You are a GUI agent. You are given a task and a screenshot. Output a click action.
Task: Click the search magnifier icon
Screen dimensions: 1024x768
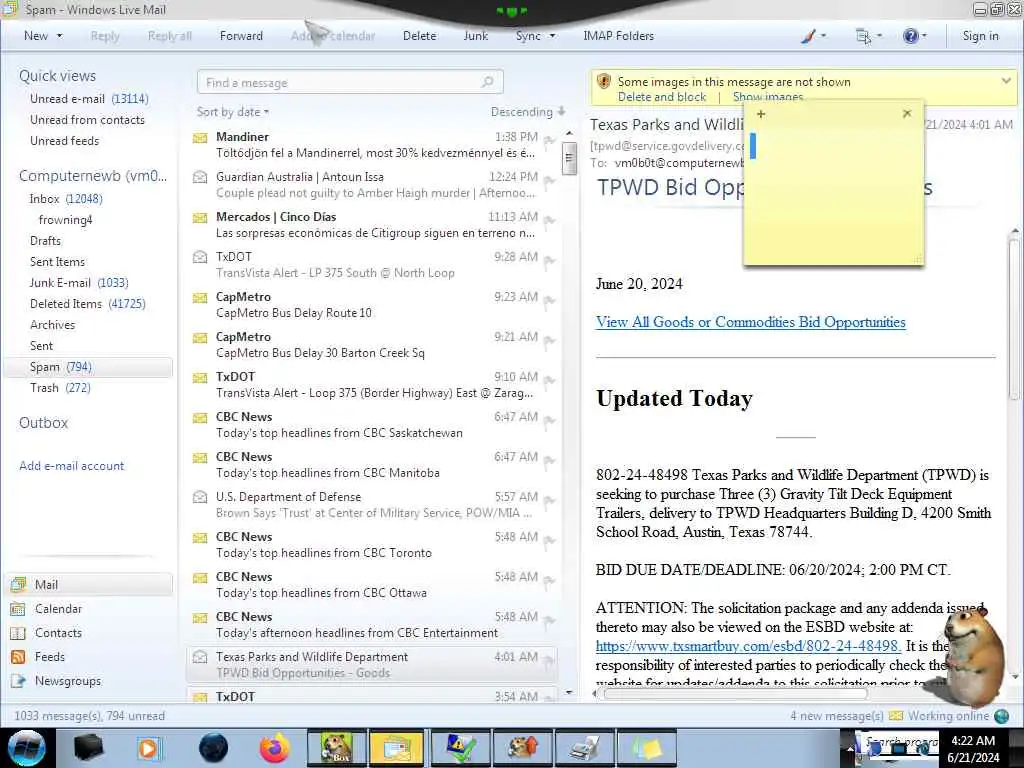point(487,82)
